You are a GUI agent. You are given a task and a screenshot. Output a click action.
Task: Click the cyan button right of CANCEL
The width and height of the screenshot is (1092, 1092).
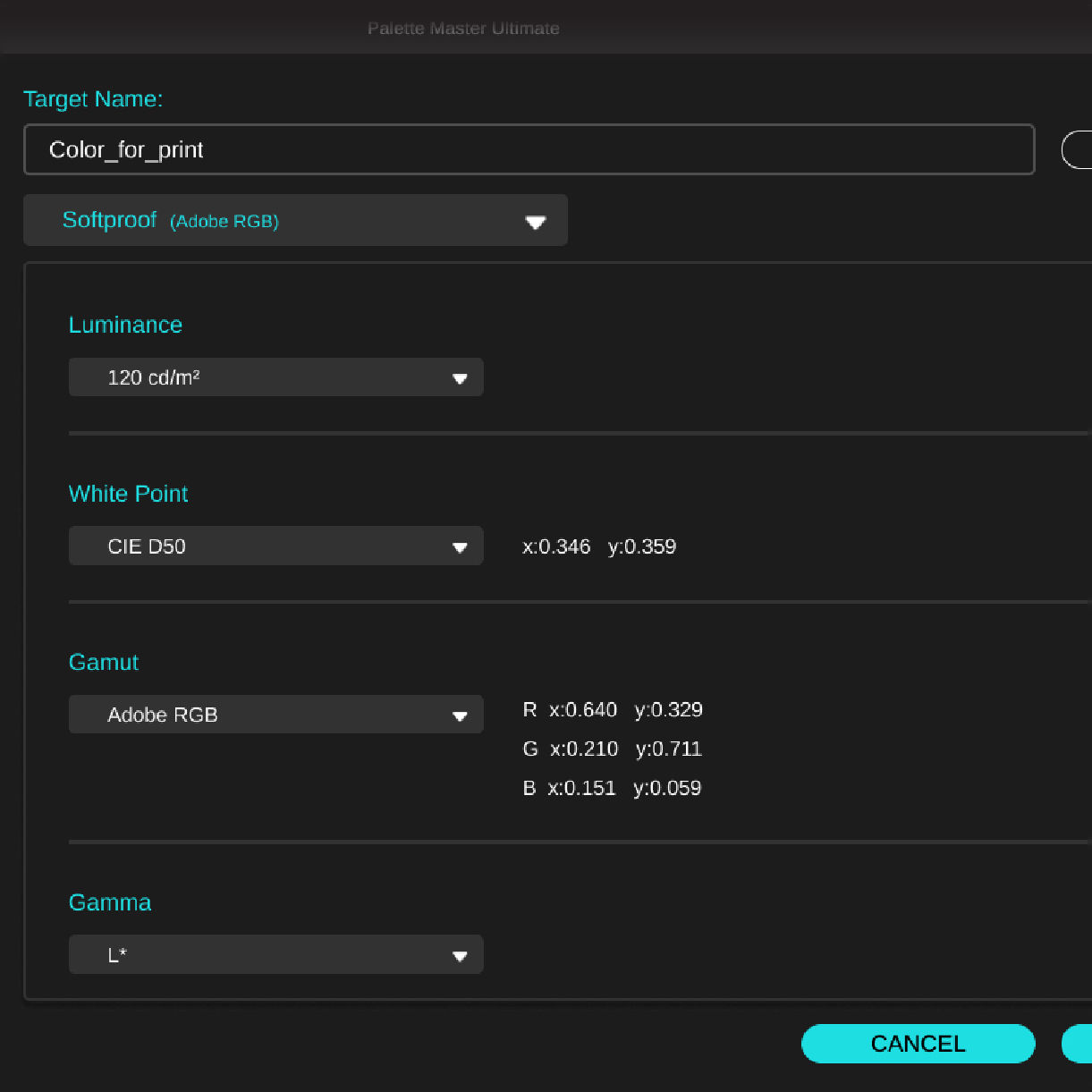point(1078,1044)
